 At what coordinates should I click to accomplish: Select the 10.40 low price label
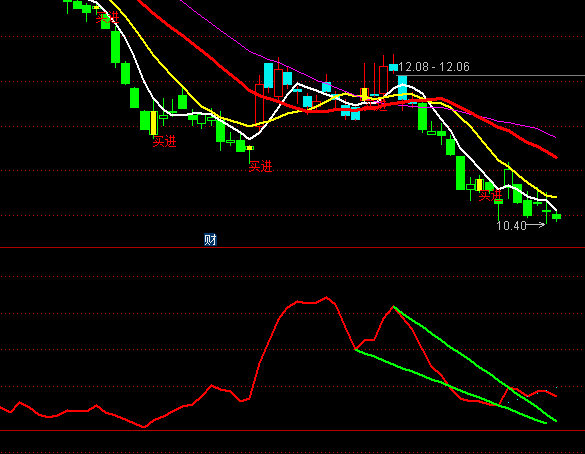click(x=511, y=225)
